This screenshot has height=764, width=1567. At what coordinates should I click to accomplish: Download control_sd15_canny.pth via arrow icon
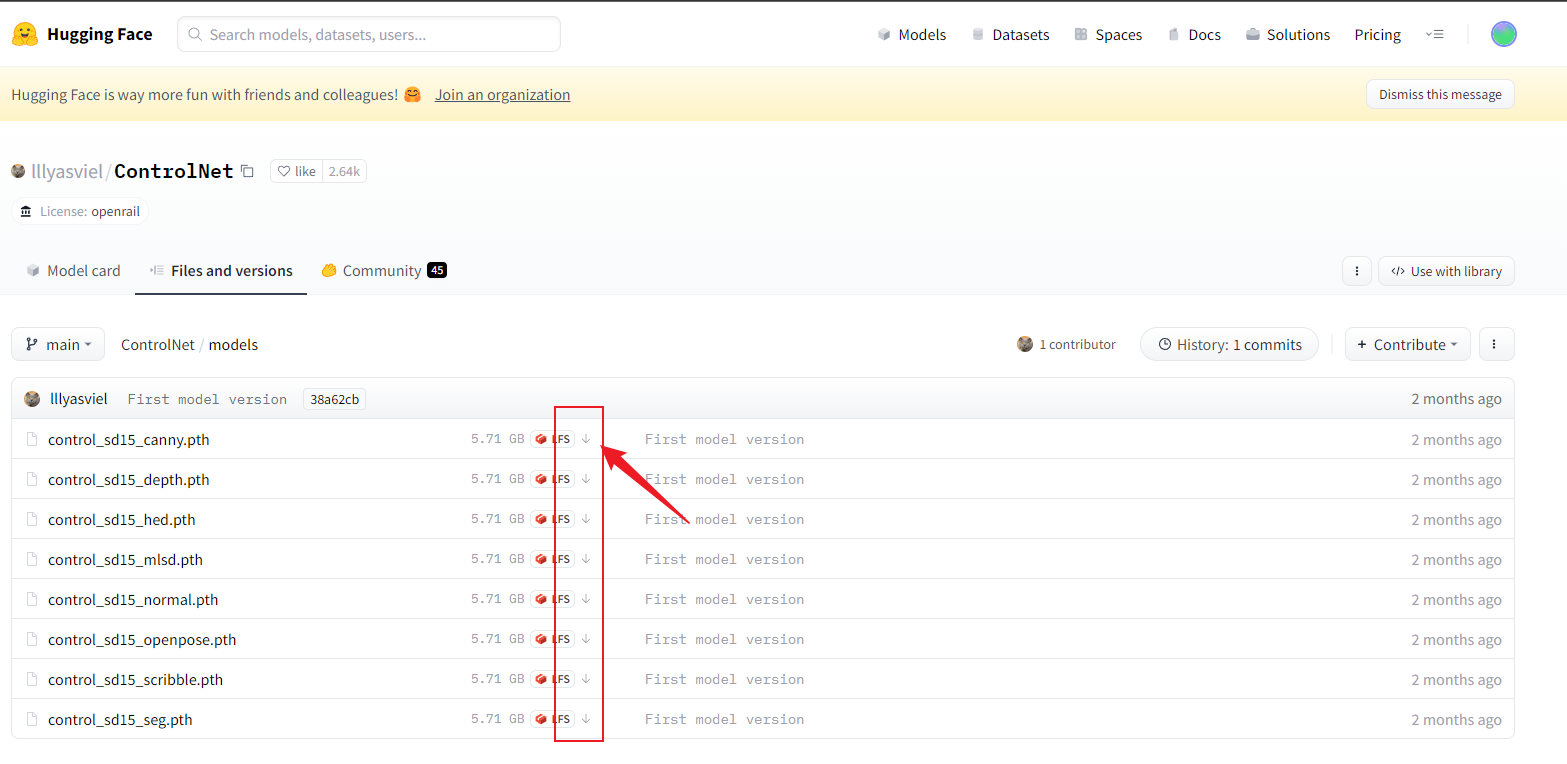(586, 439)
